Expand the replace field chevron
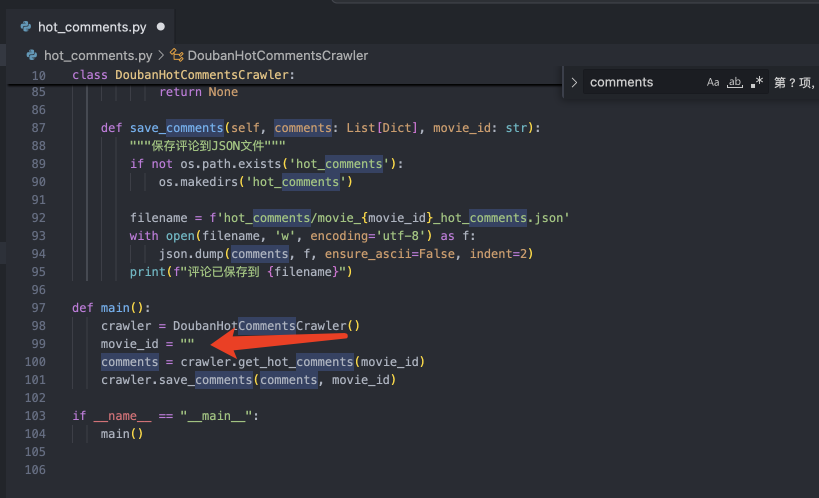 574,82
